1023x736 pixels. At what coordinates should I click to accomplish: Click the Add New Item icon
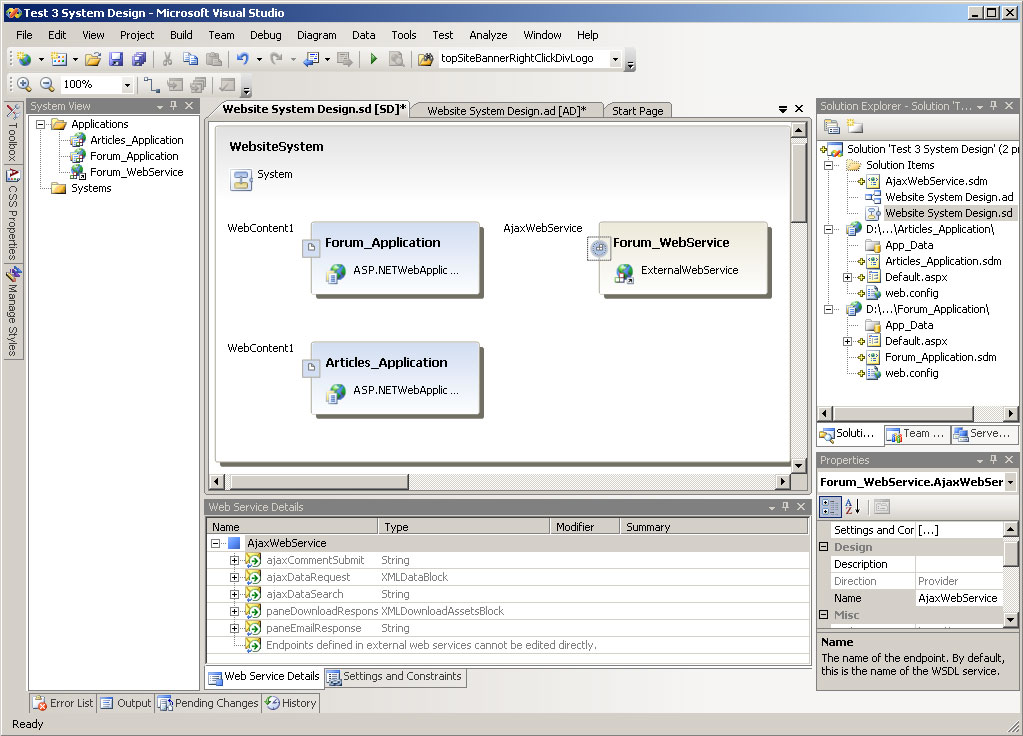[x=59, y=59]
